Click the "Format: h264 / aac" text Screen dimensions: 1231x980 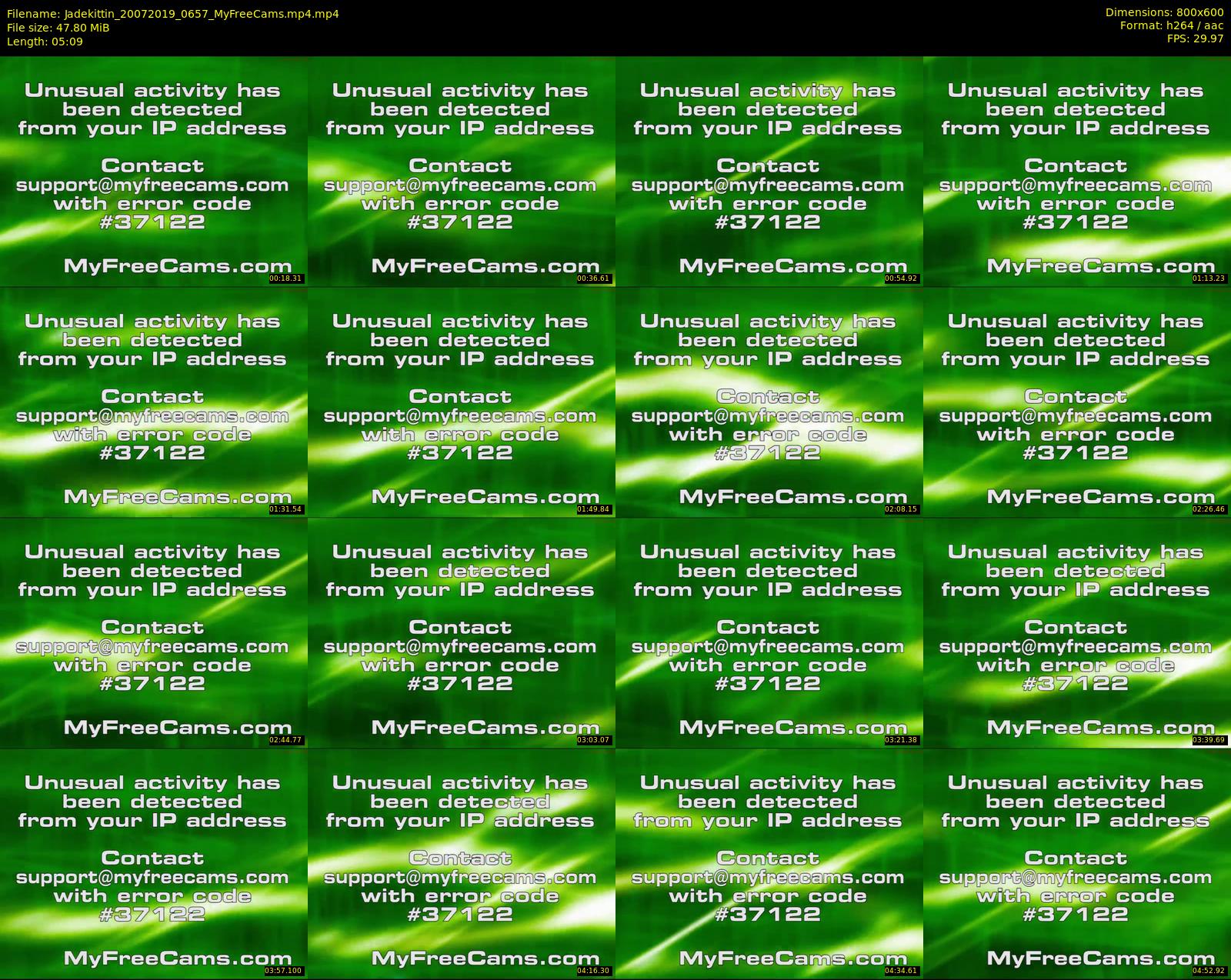[1172, 25]
